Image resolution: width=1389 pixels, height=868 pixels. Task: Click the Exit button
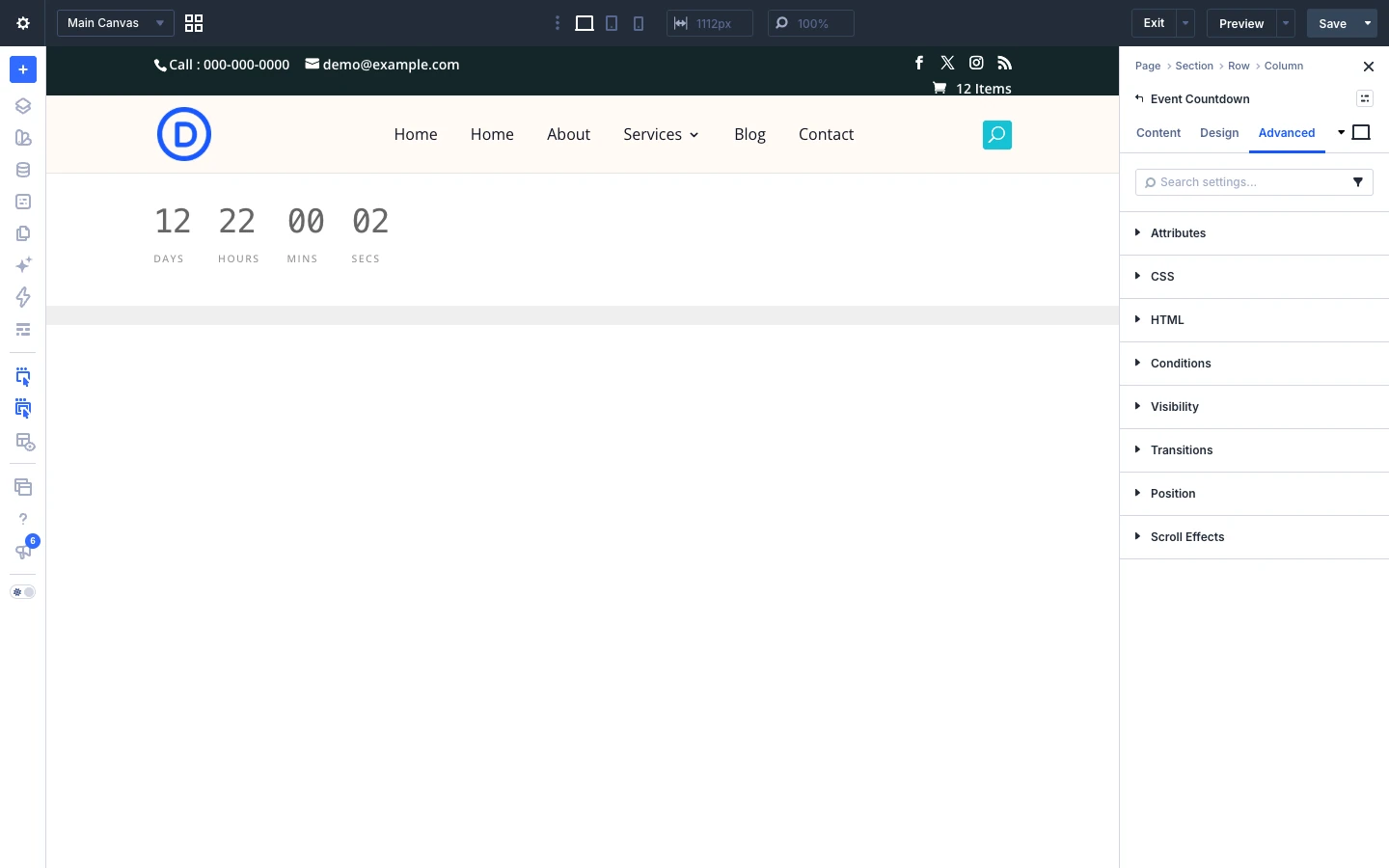[1154, 23]
